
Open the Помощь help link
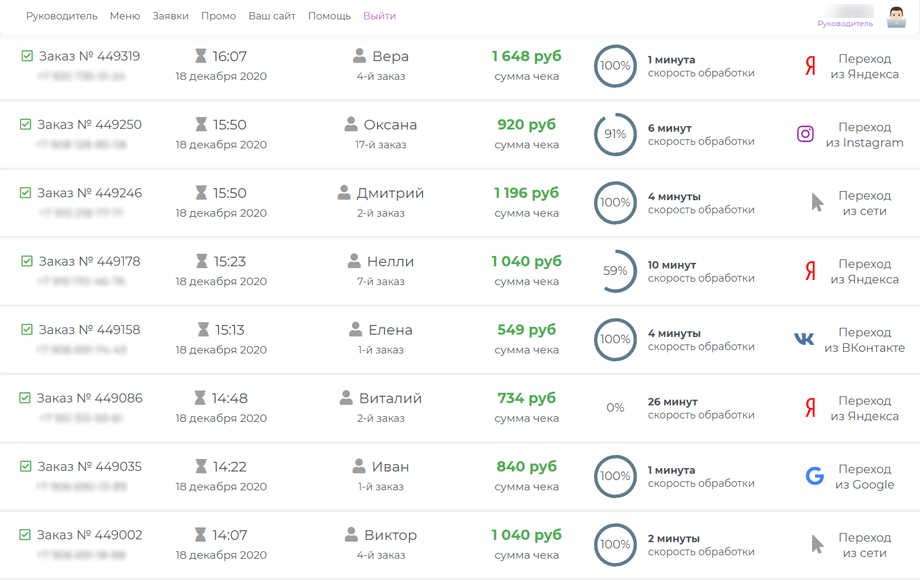pos(329,16)
